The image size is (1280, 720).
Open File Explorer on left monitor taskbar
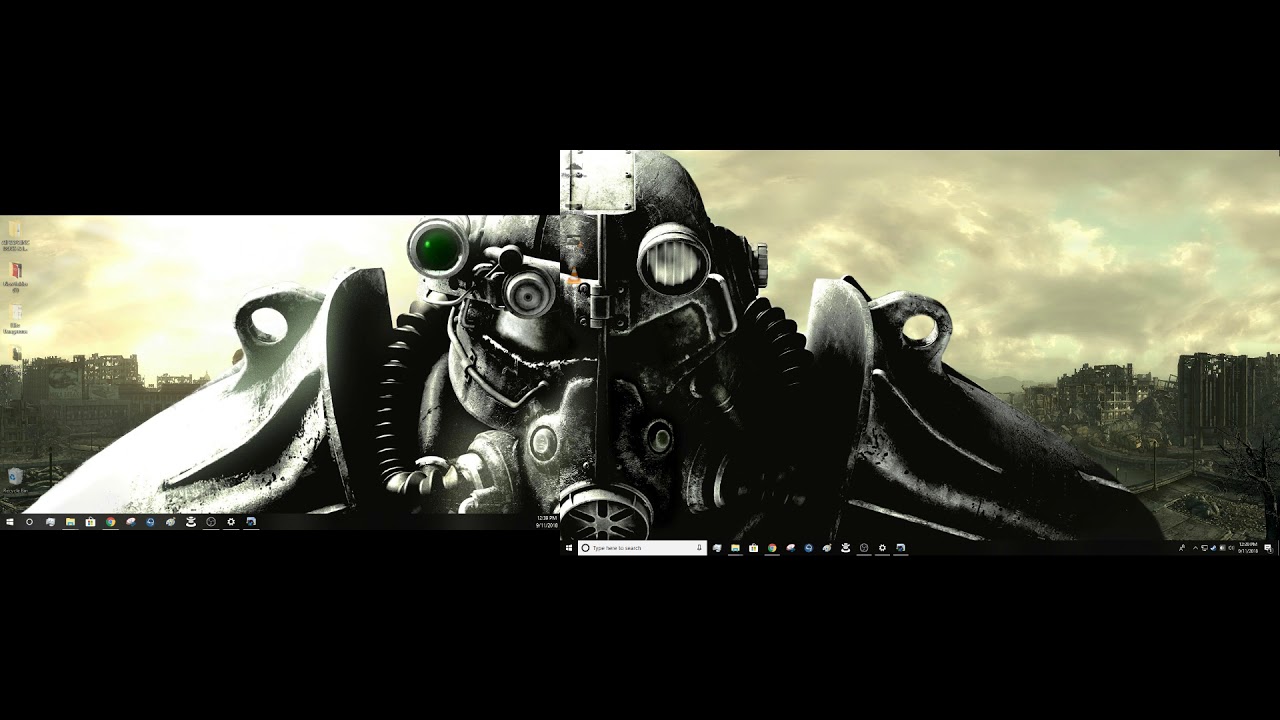pos(70,522)
